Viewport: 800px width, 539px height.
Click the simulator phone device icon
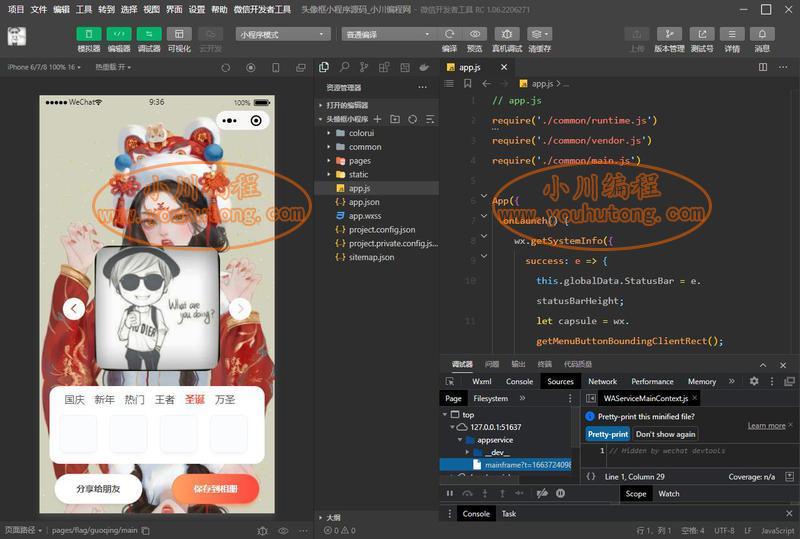pyautogui.click(x=276, y=67)
